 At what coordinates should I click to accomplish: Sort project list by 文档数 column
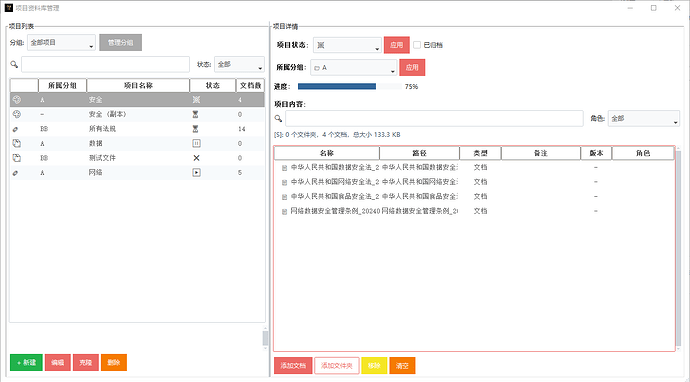click(x=250, y=85)
